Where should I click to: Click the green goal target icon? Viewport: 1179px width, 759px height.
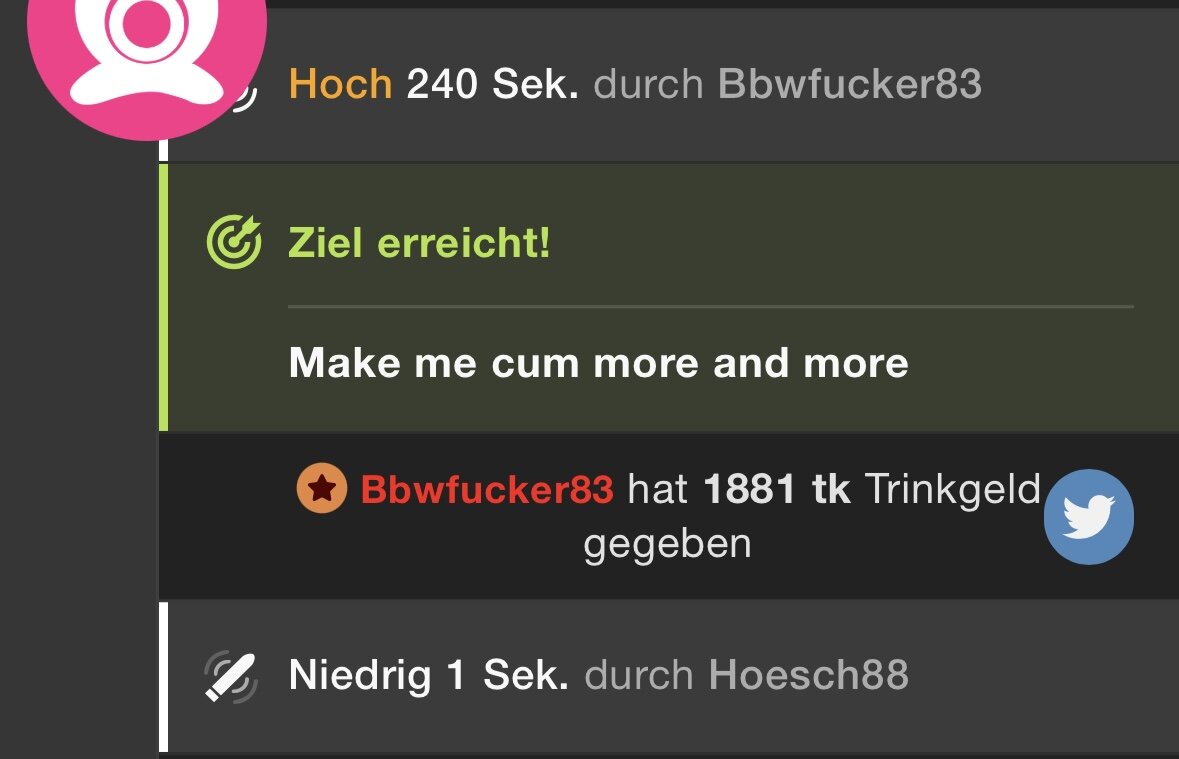tap(234, 242)
